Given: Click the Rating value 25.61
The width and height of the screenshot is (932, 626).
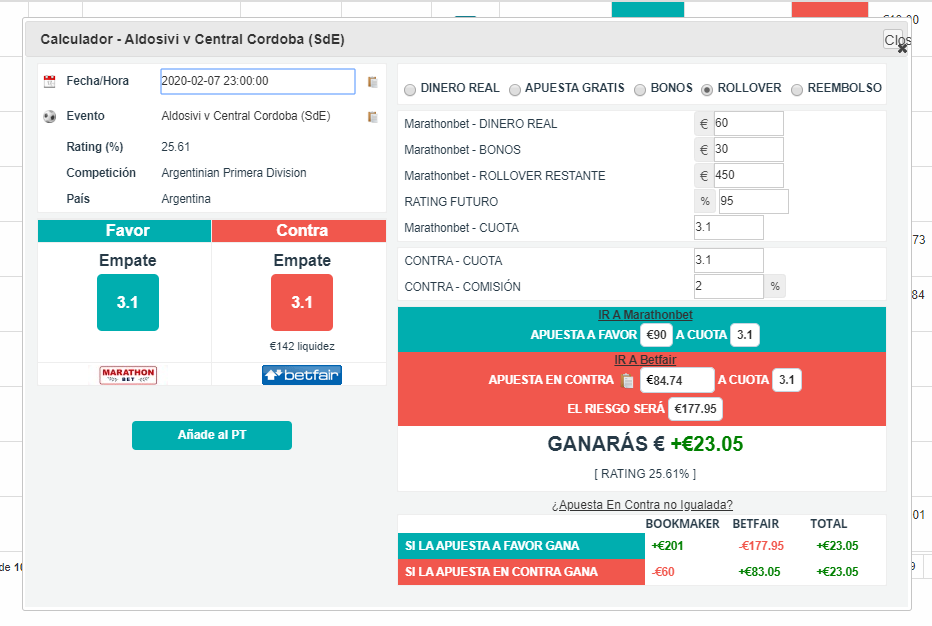Looking at the screenshot, I should [175, 147].
